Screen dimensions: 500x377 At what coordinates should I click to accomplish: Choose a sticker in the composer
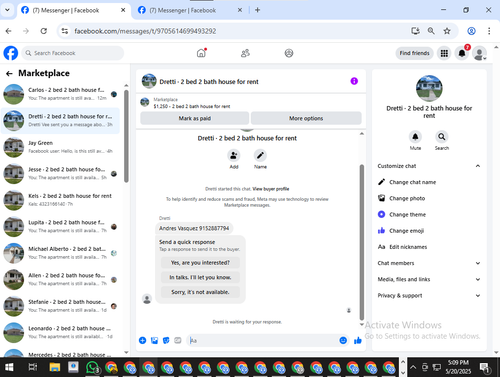(x=166, y=340)
